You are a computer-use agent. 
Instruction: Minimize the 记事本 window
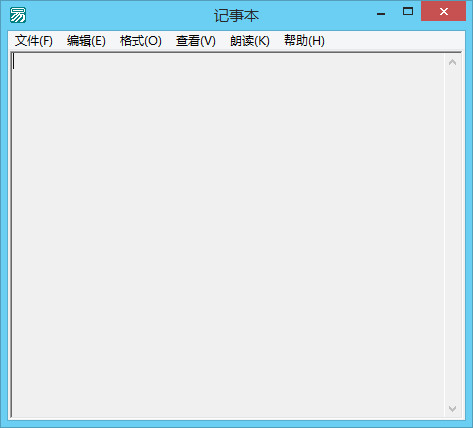click(x=381, y=13)
